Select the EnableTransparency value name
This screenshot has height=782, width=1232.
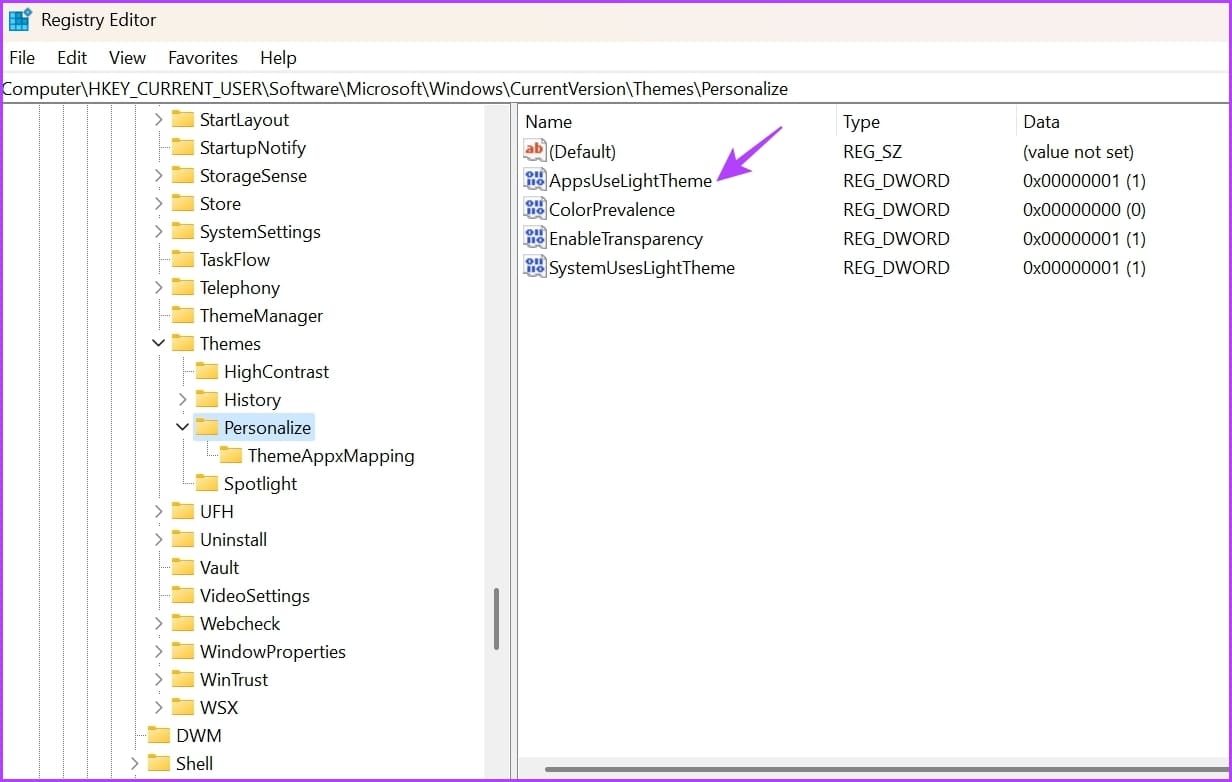pos(626,239)
